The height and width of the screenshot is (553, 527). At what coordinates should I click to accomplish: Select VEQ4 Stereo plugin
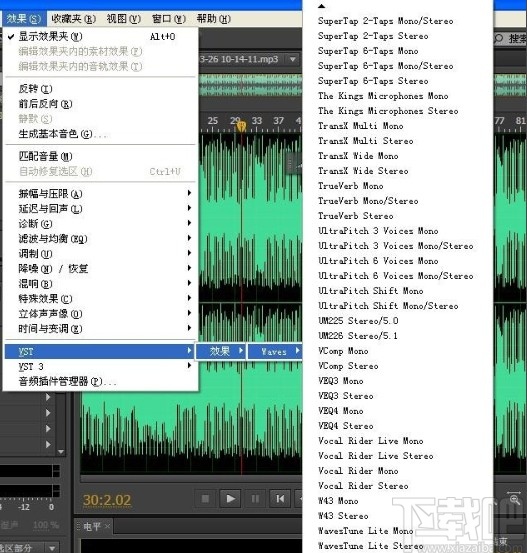click(x=346, y=426)
